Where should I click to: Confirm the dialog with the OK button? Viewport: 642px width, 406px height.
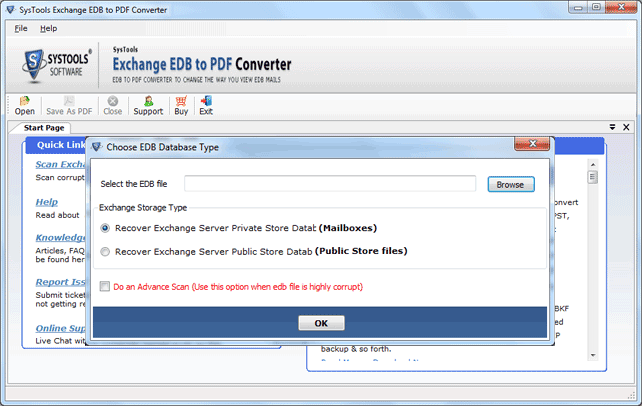pos(321,323)
